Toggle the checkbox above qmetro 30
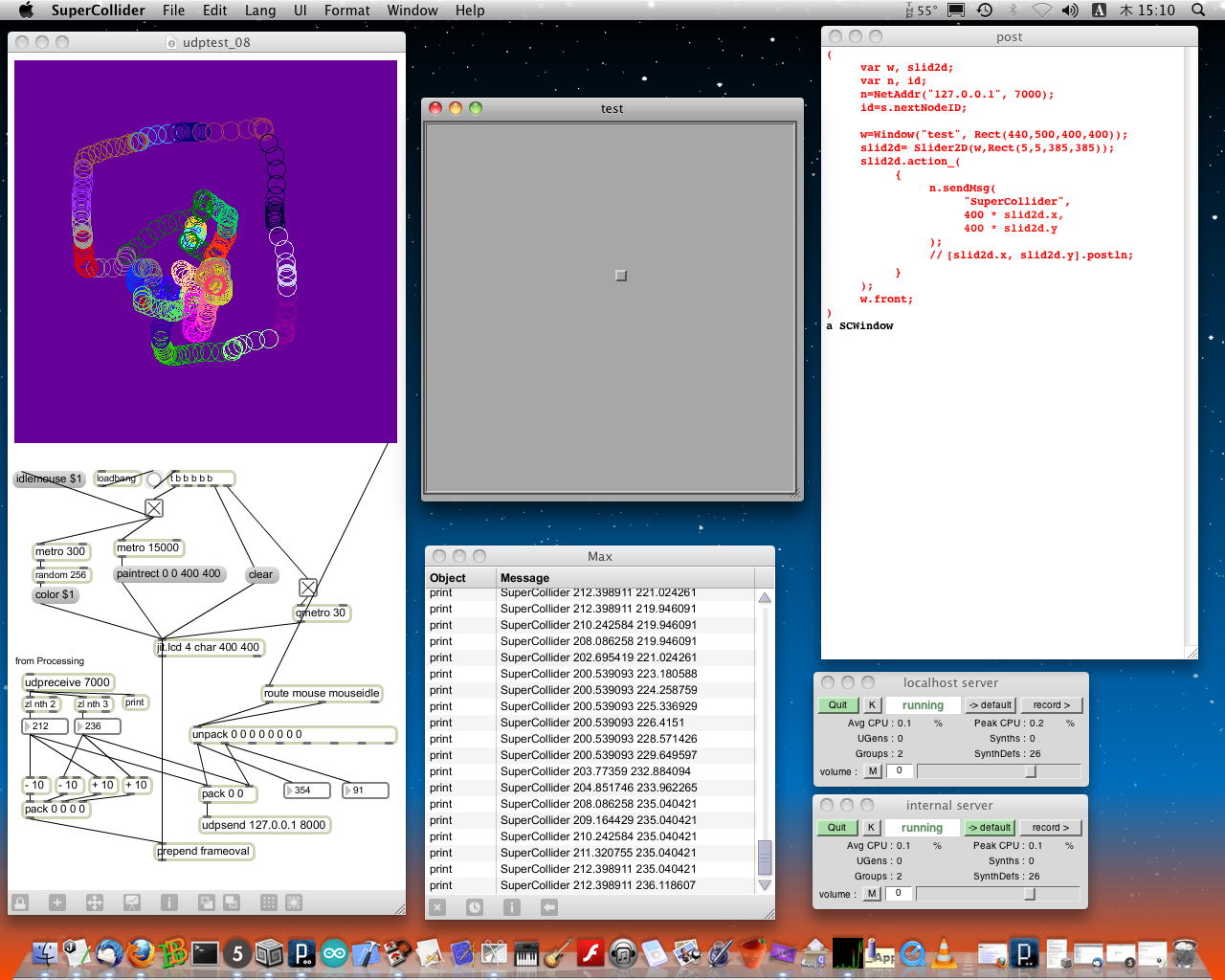Viewport: 1225px width, 980px height. (308, 588)
